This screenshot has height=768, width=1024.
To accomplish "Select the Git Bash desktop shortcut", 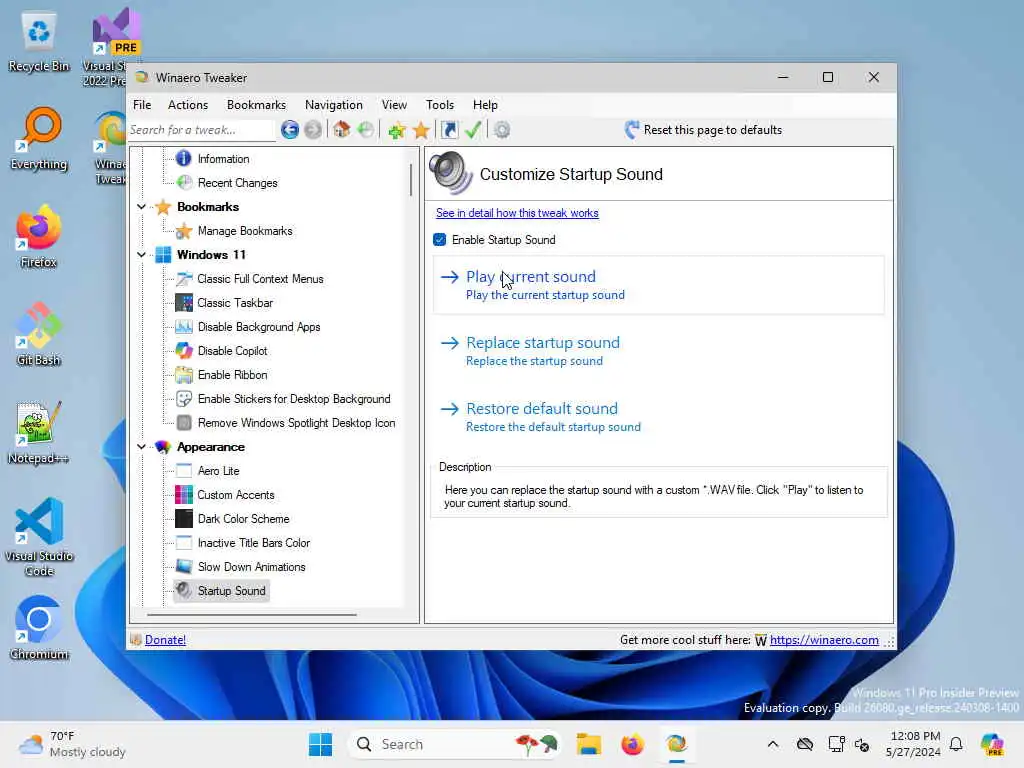I will point(39,334).
